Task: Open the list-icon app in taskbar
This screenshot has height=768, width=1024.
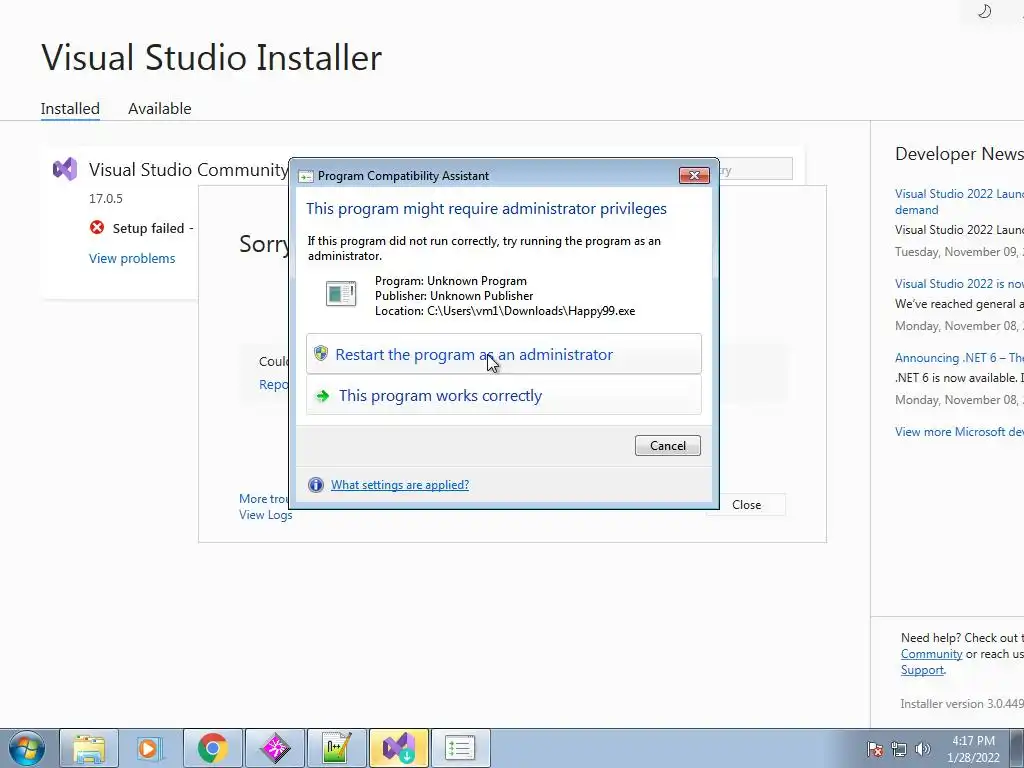Action: 460,748
